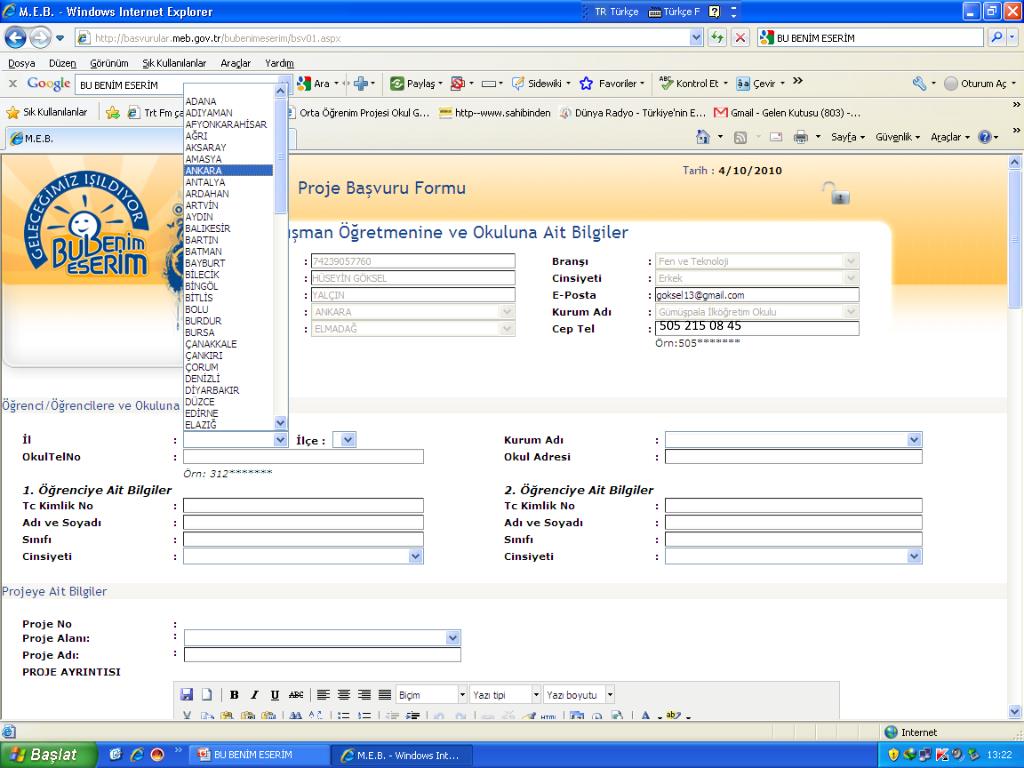
Task: Click the Sık Kullanılanlar favorites star button
Action: click(x=47, y=112)
